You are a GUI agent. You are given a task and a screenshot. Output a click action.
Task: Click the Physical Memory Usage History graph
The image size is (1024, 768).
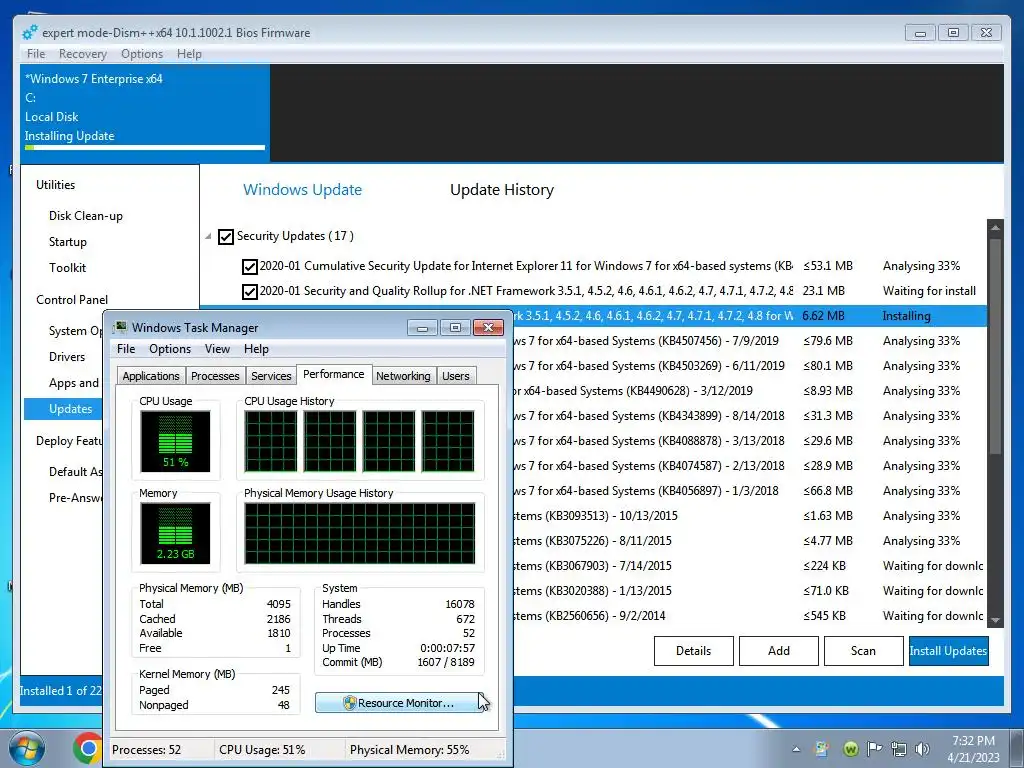pyautogui.click(x=360, y=533)
